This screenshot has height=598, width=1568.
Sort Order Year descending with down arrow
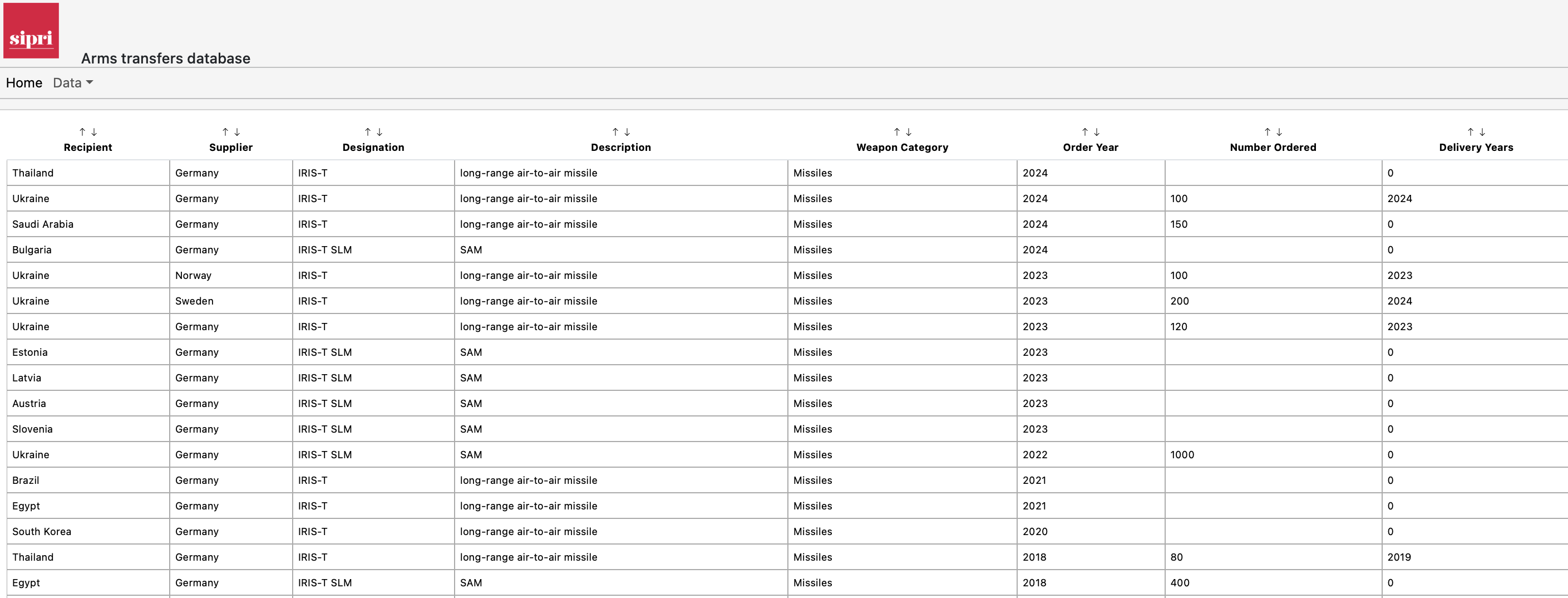point(1097,131)
